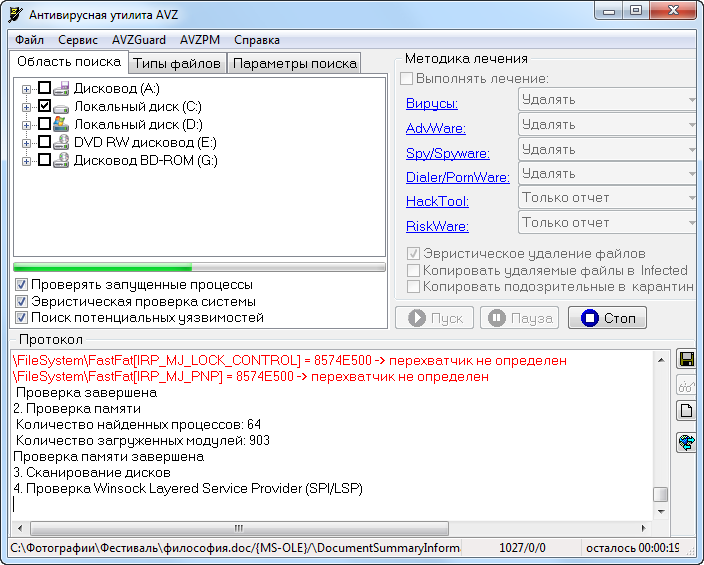Switch to the Параметры поиска tab
This screenshot has height=565, width=704.
pyautogui.click(x=295, y=64)
